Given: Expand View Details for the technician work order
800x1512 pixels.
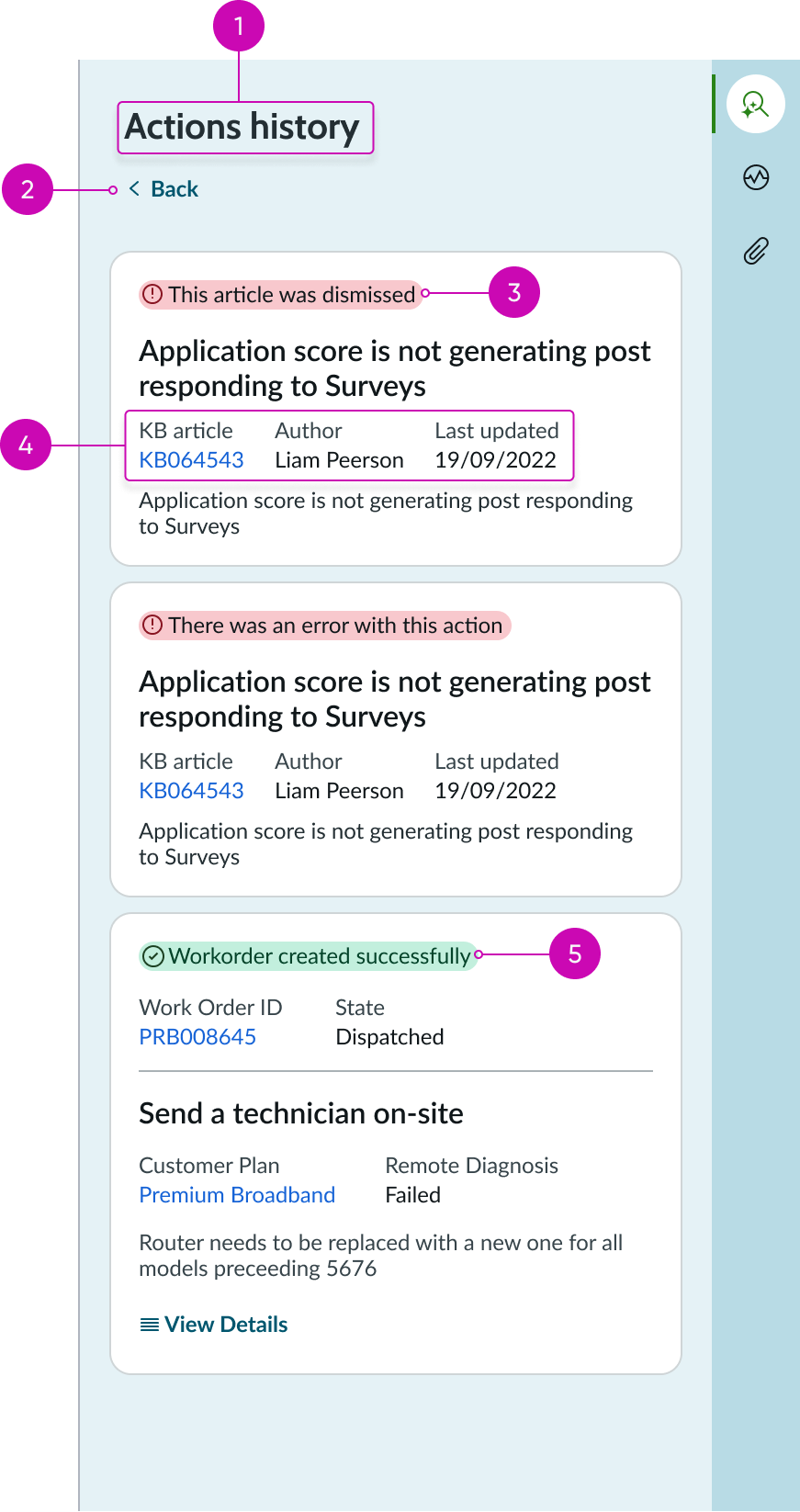Looking at the screenshot, I should click(225, 1323).
